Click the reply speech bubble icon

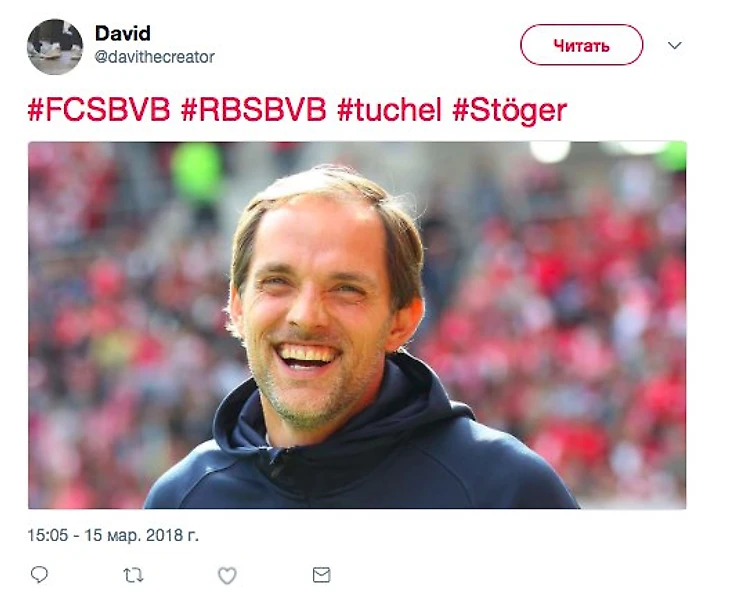(39, 574)
